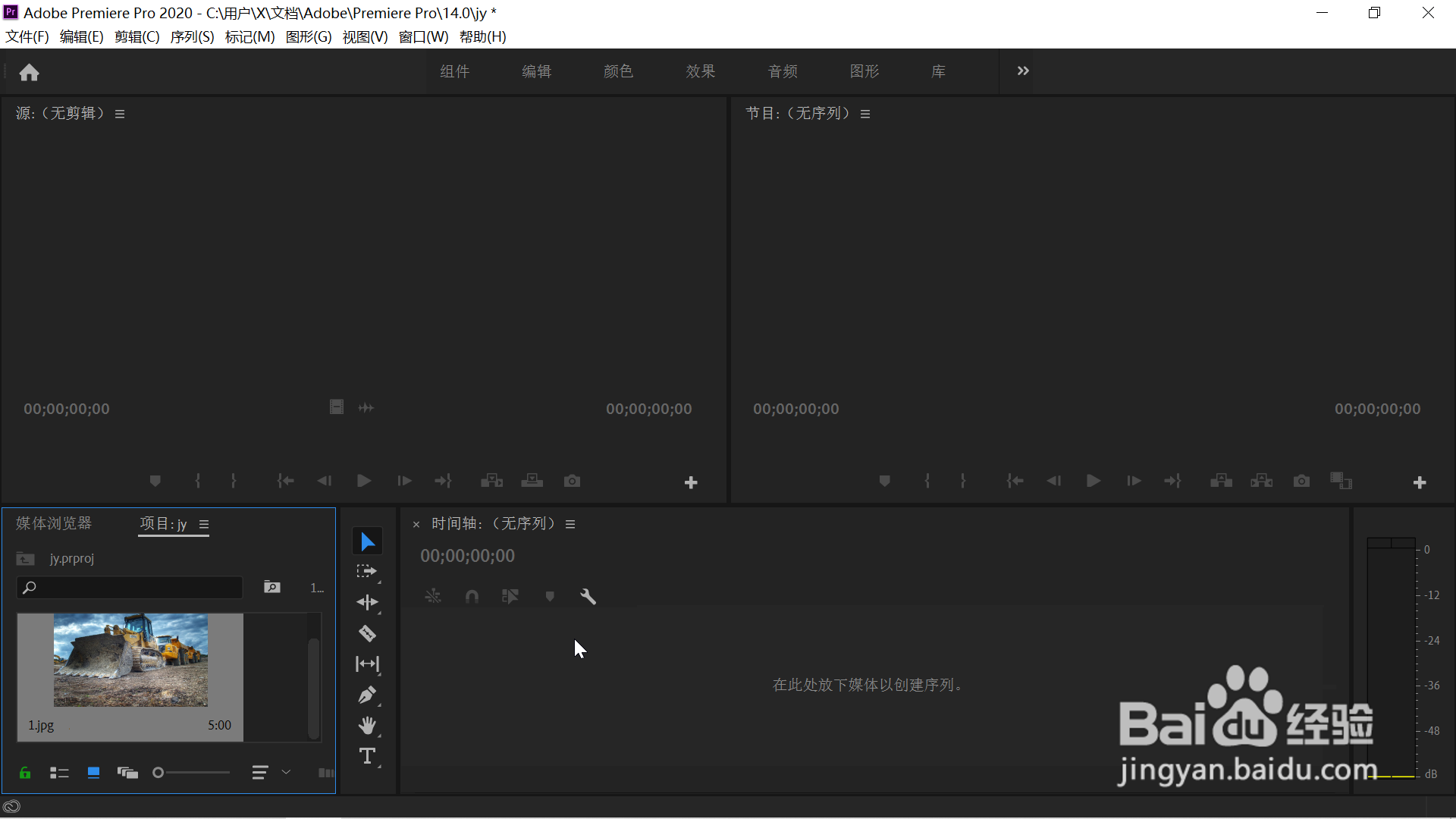Screen dimensions: 1456x819
Task: Click Lift in Program monitor
Action: click(1221, 481)
